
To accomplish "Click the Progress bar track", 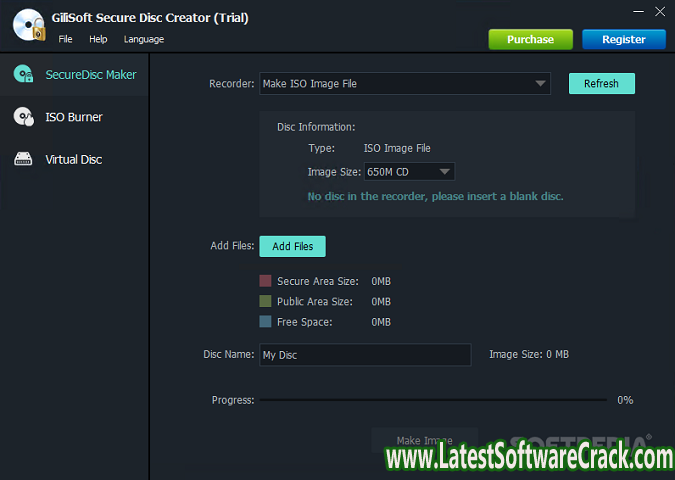I will [x=432, y=400].
